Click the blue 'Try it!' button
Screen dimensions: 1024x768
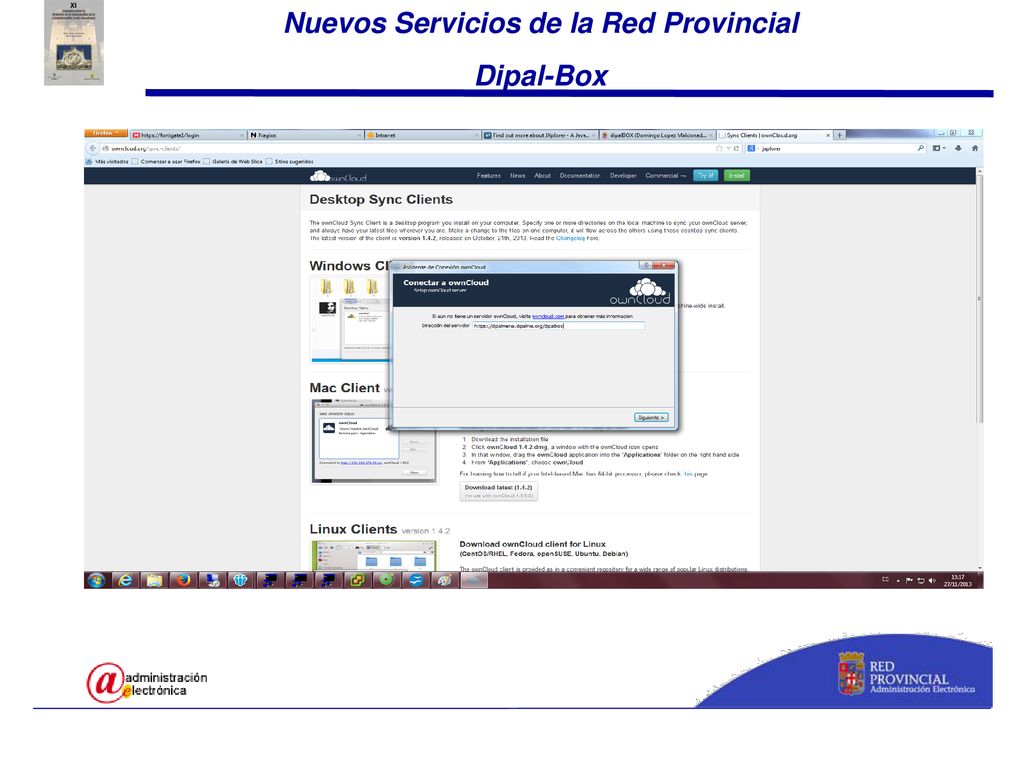point(706,176)
